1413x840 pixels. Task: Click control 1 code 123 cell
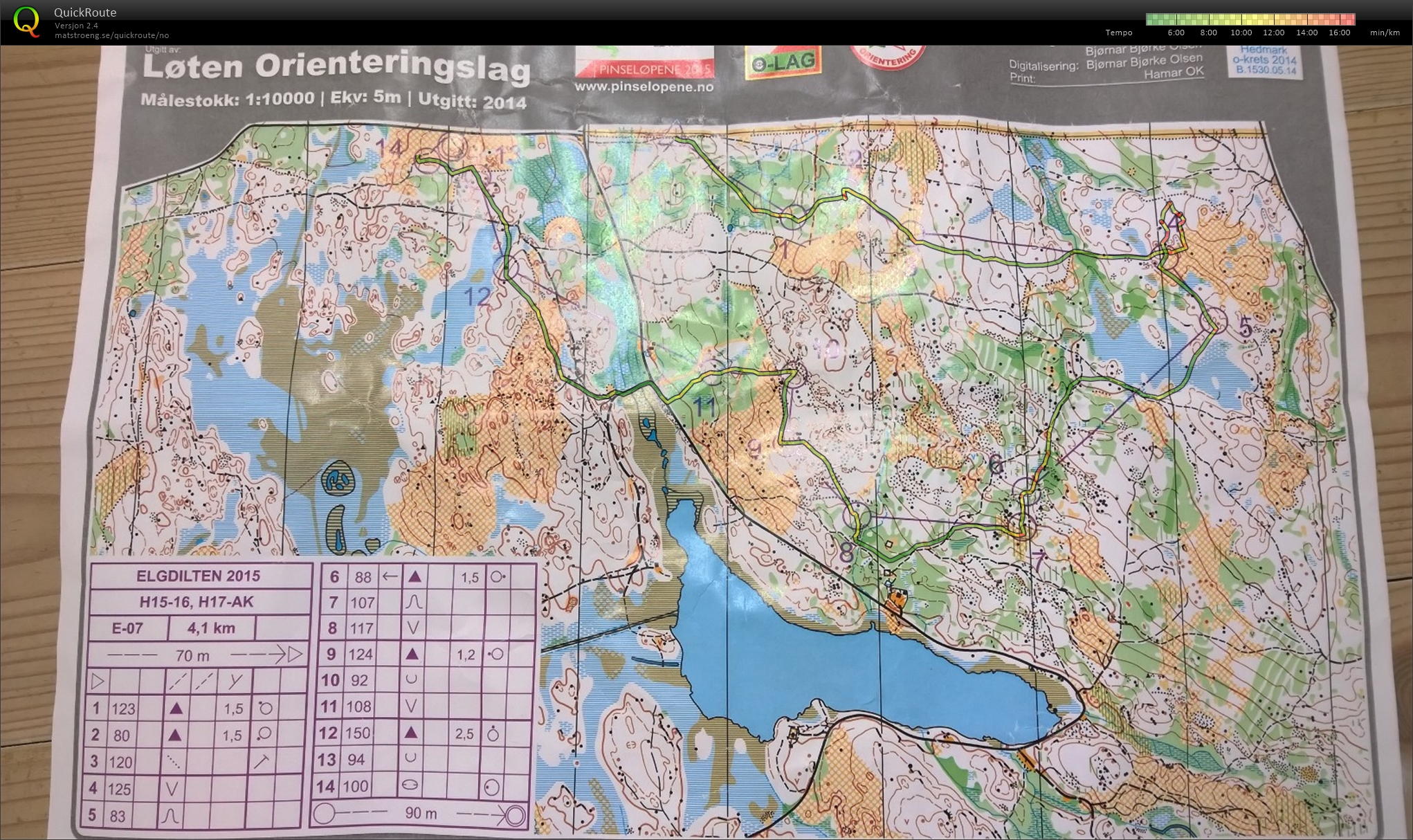123,709
